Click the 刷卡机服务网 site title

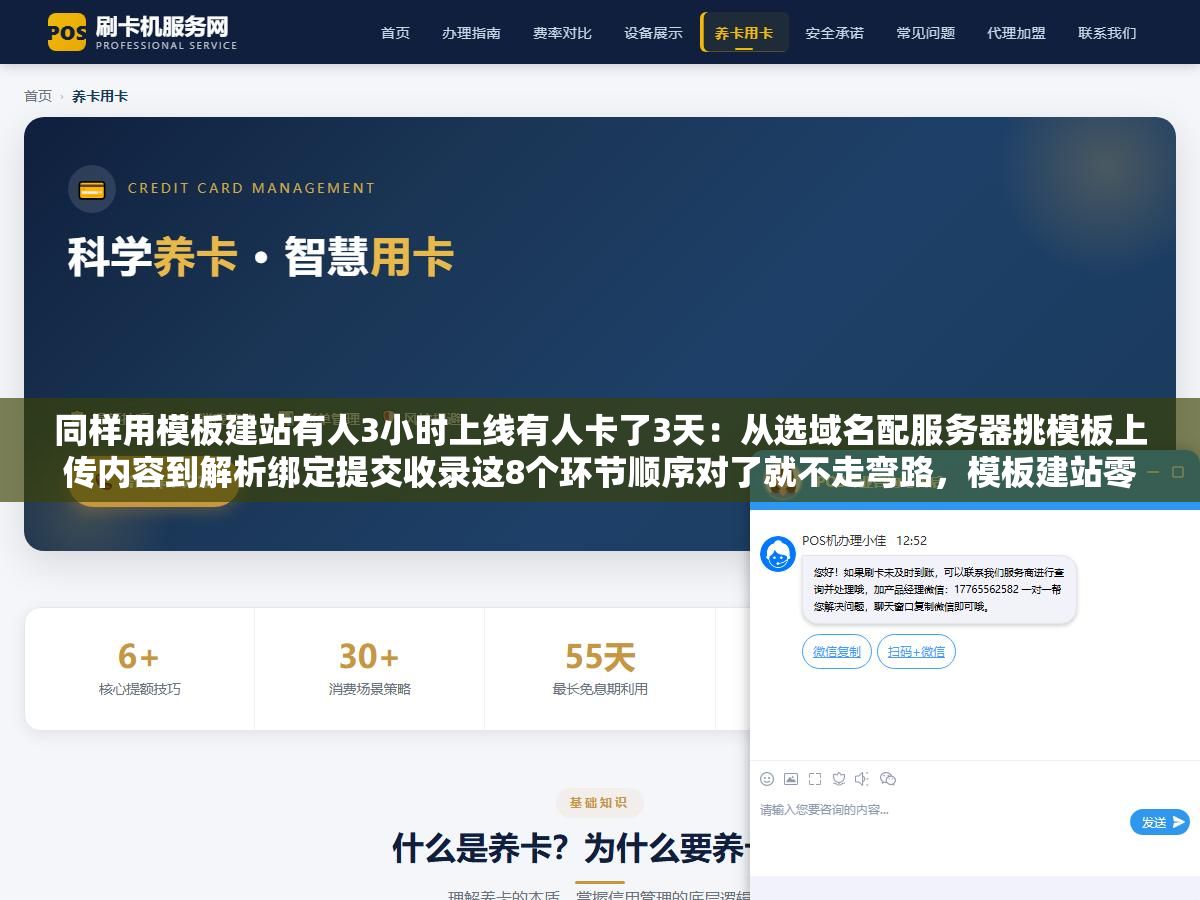(x=162, y=25)
